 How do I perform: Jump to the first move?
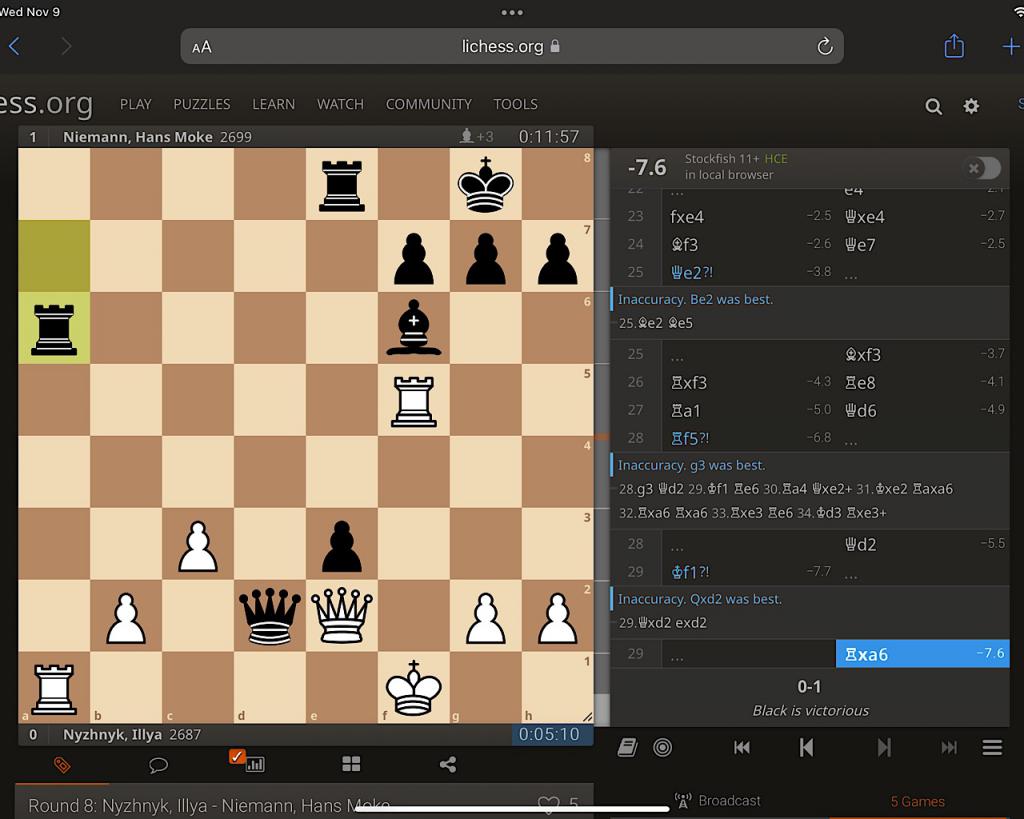click(x=741, y=747)
